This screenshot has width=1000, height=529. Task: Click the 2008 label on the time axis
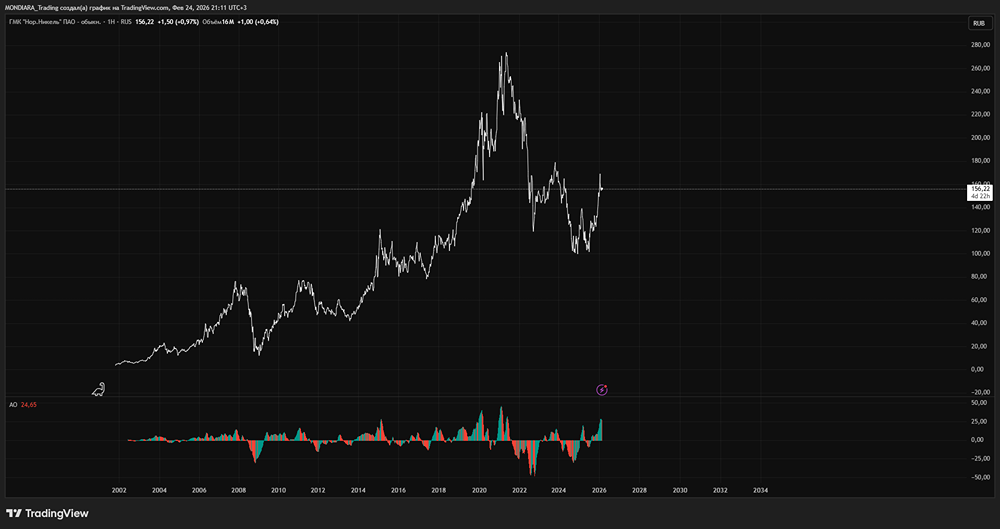(x=239, y=491)
